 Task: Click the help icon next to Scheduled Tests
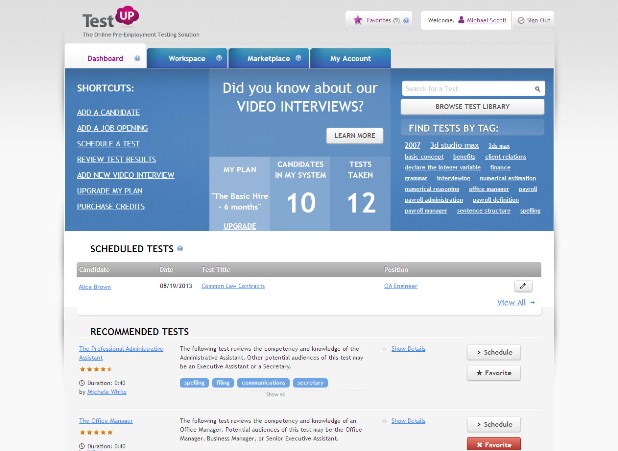coord(180,249)
